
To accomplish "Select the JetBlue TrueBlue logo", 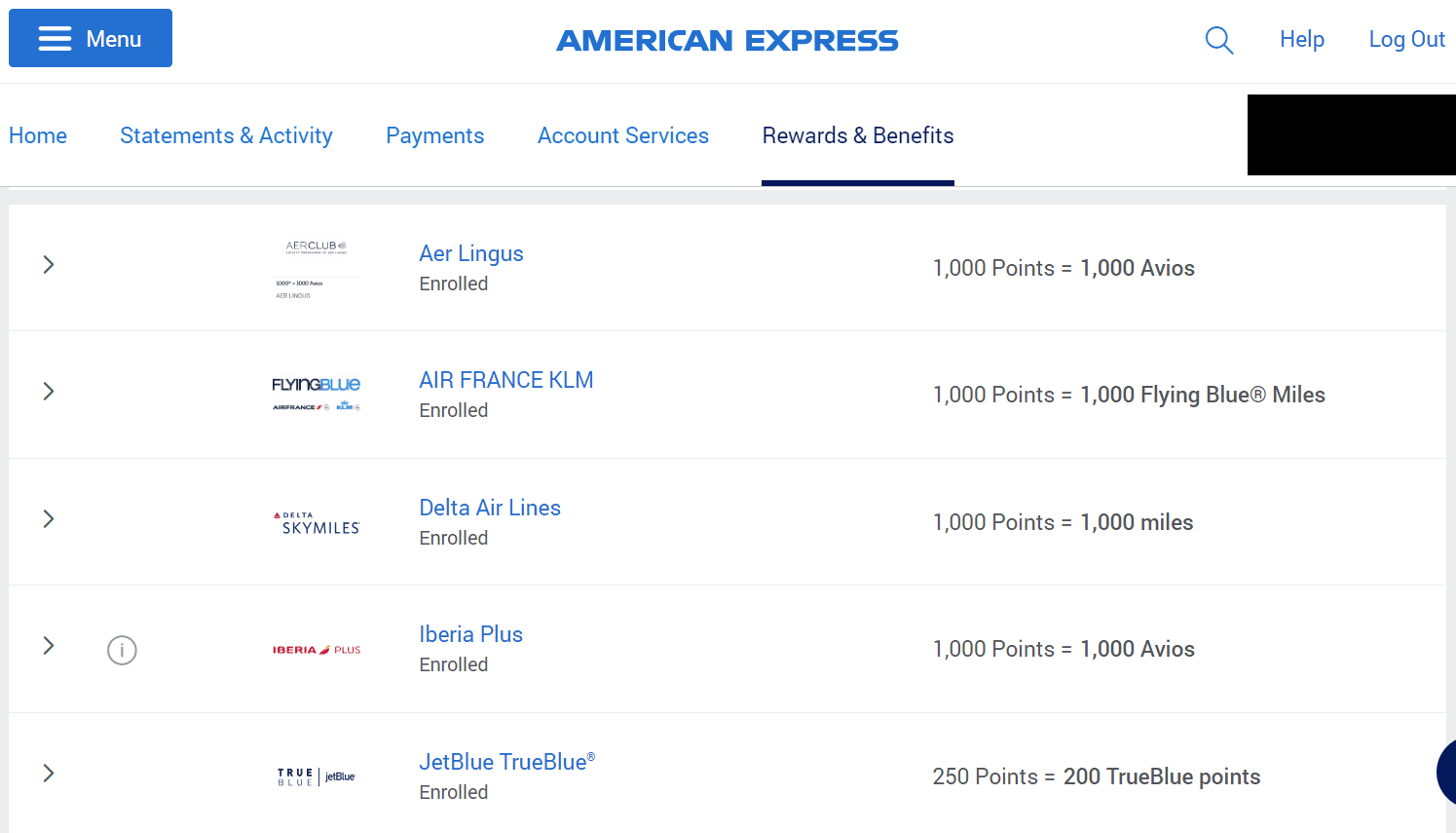I will coord(316,775).
